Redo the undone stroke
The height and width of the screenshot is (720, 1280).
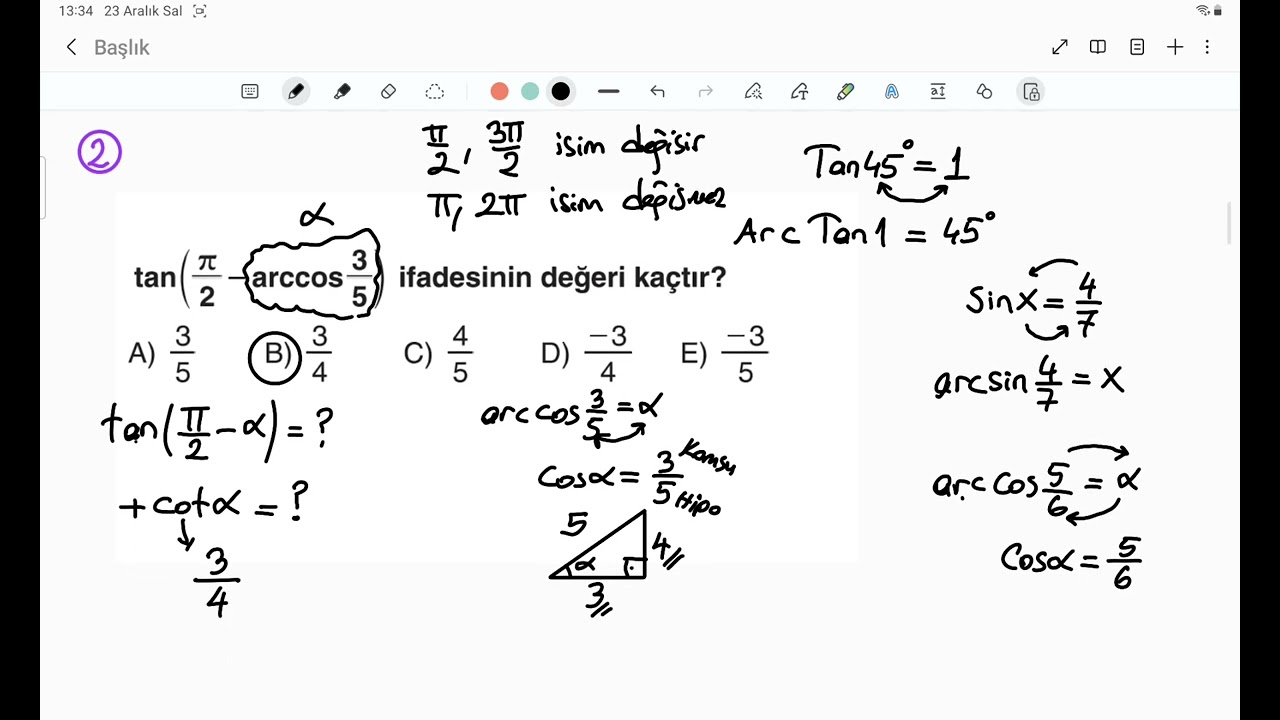coord(705,92)
